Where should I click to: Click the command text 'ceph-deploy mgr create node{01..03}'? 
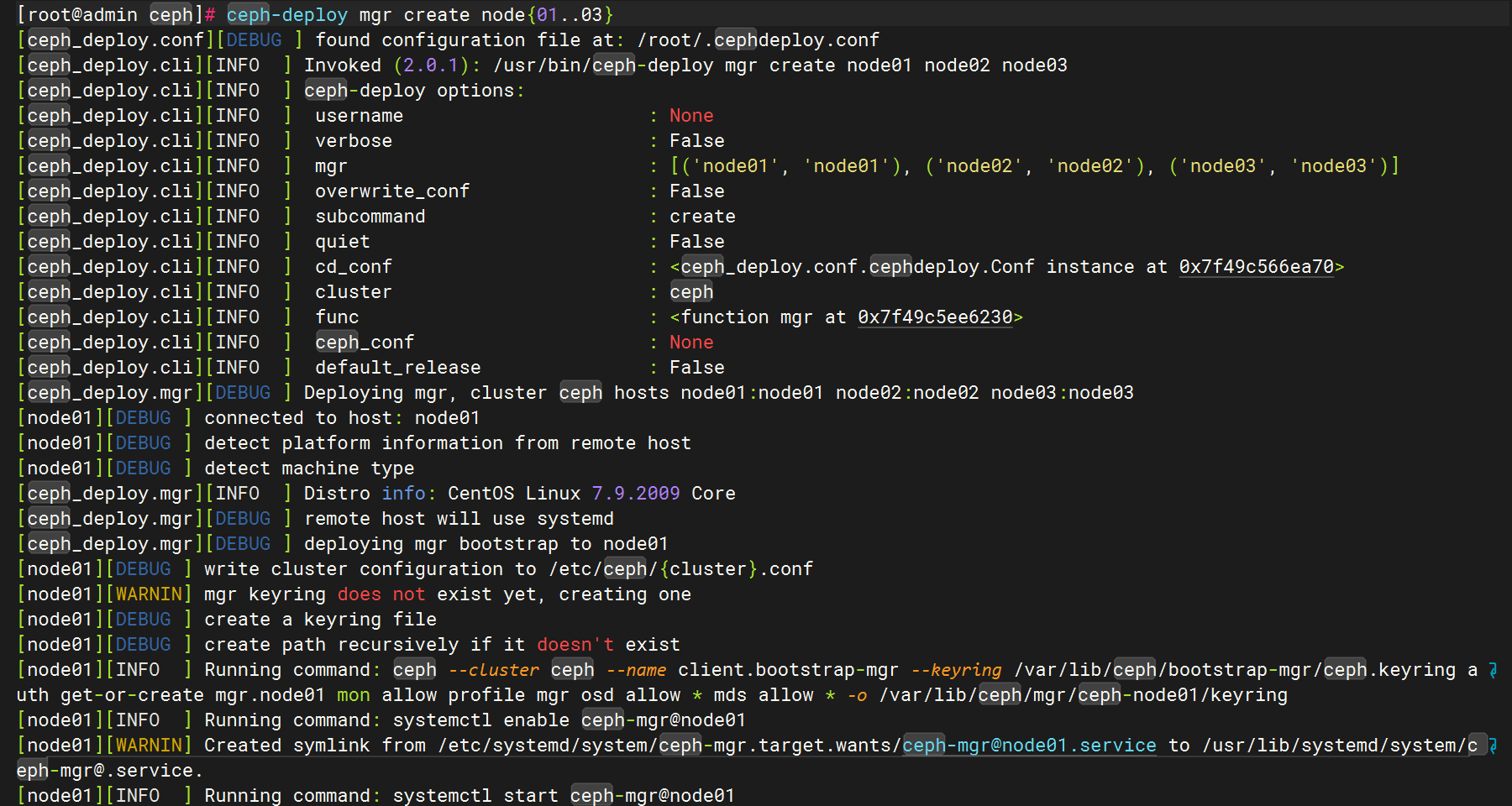coord(420,15)
